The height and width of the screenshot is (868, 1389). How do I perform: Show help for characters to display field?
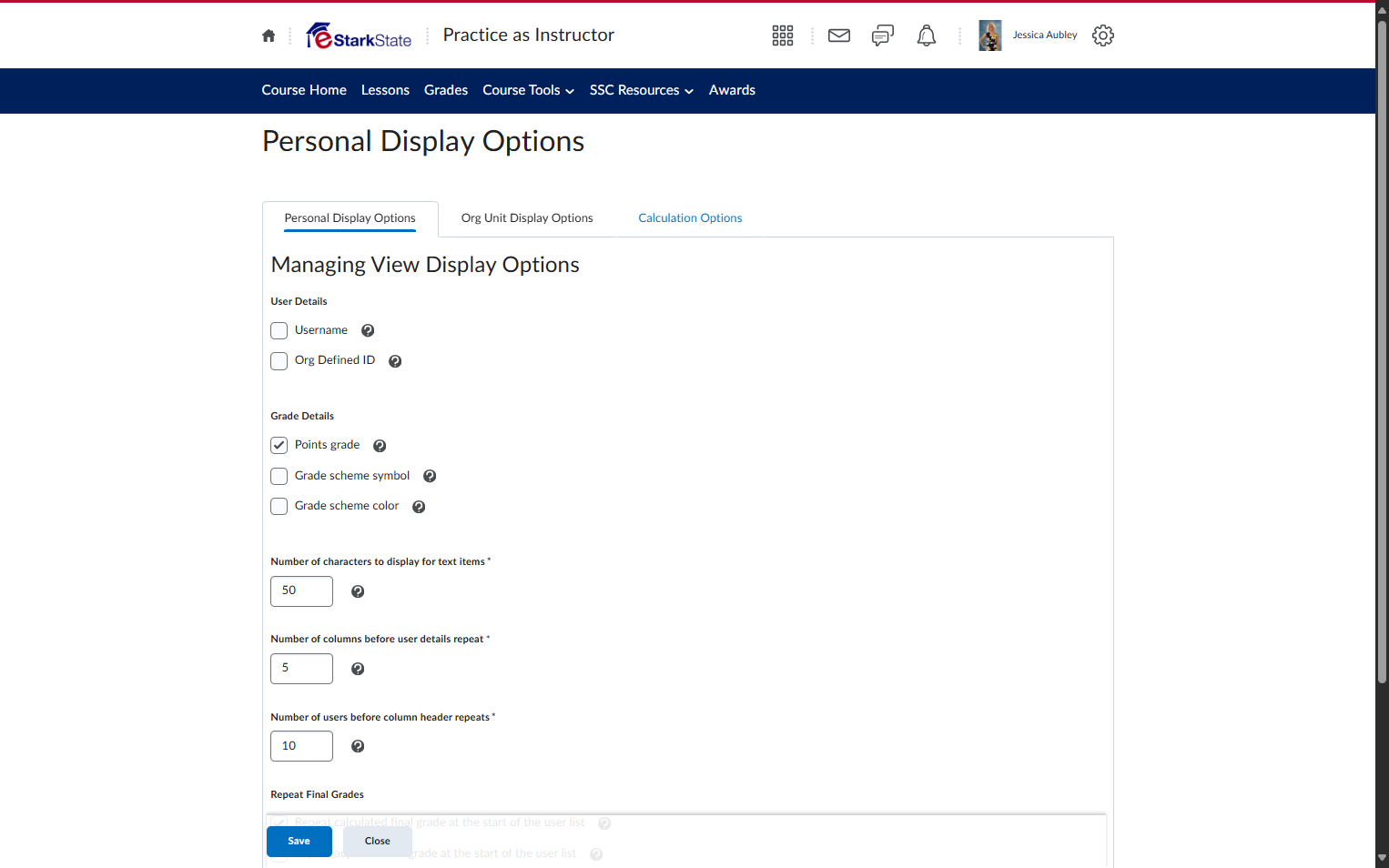tap(358, 591)
